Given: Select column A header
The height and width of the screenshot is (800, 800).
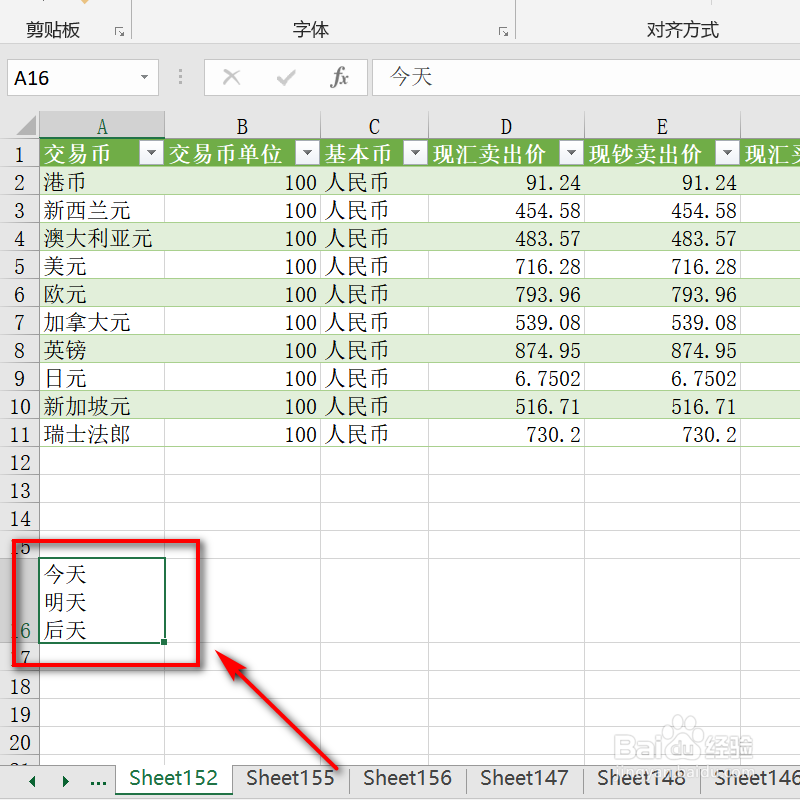Looking at the screenshot, I should click(x=102, y=126).
